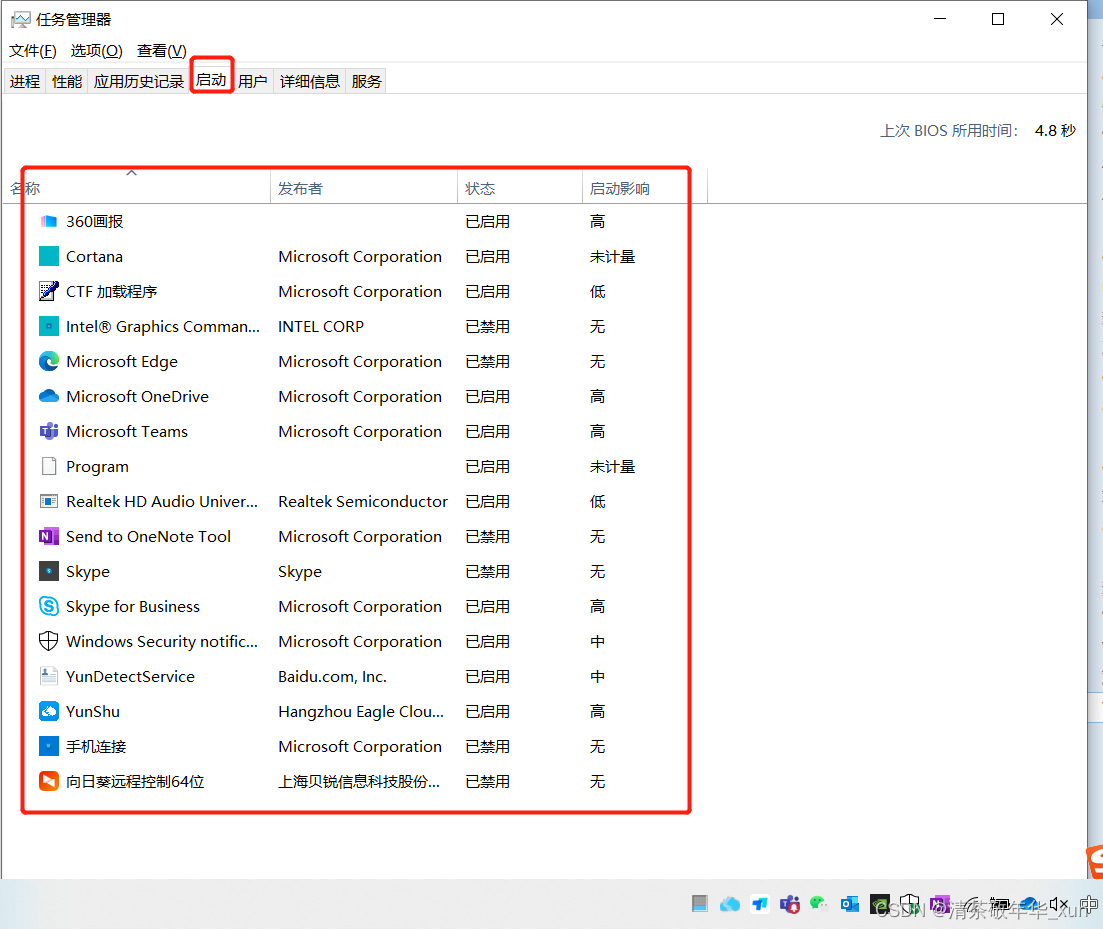Sort by the 启动影响 column header

point(644,188)
